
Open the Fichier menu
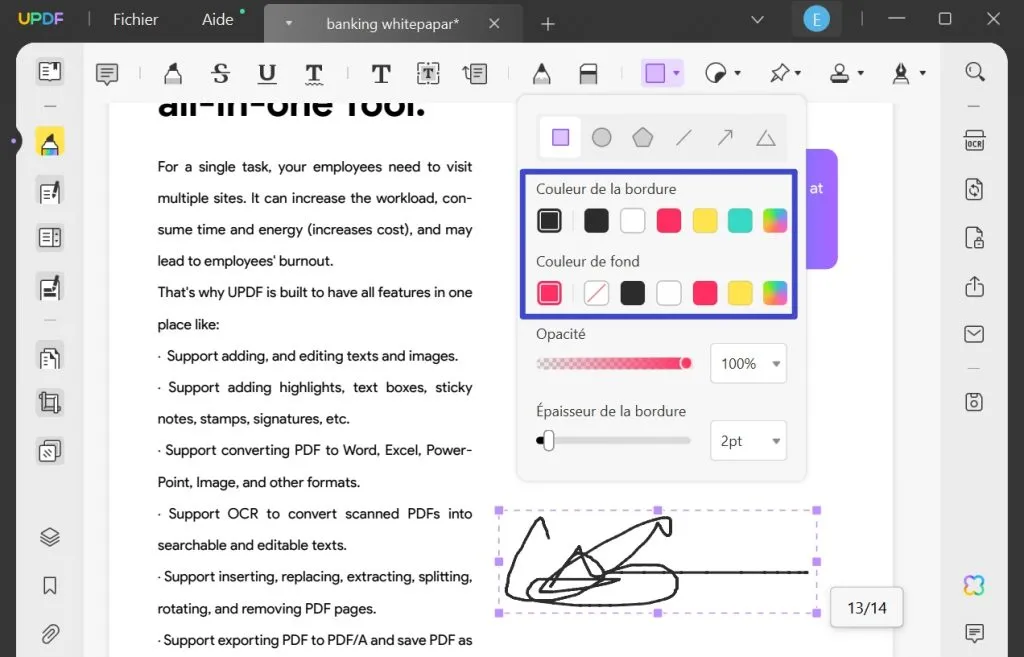coord(135,20)
